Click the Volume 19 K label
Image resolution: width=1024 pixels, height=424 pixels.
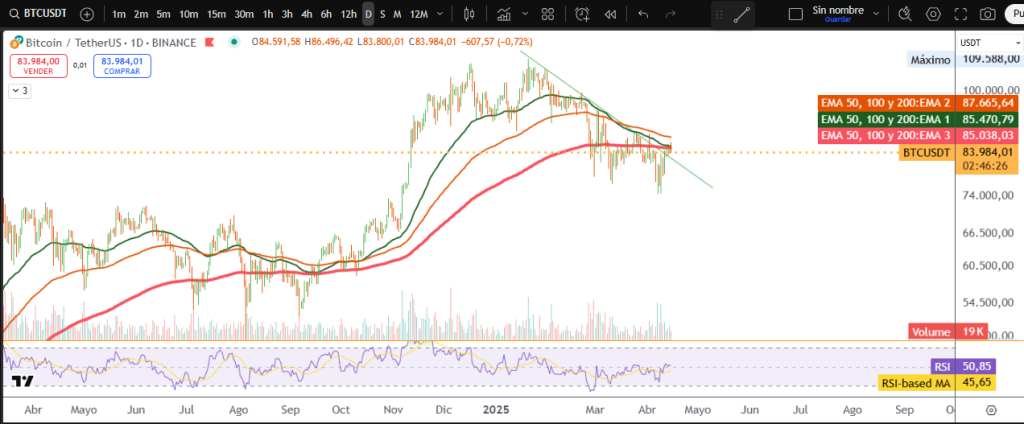point(948,332)
